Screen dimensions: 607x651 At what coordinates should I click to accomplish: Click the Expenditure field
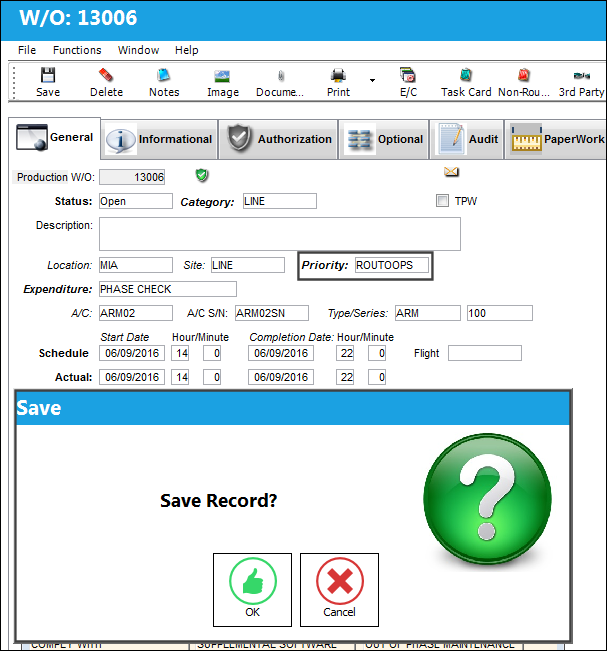point(168,289)
